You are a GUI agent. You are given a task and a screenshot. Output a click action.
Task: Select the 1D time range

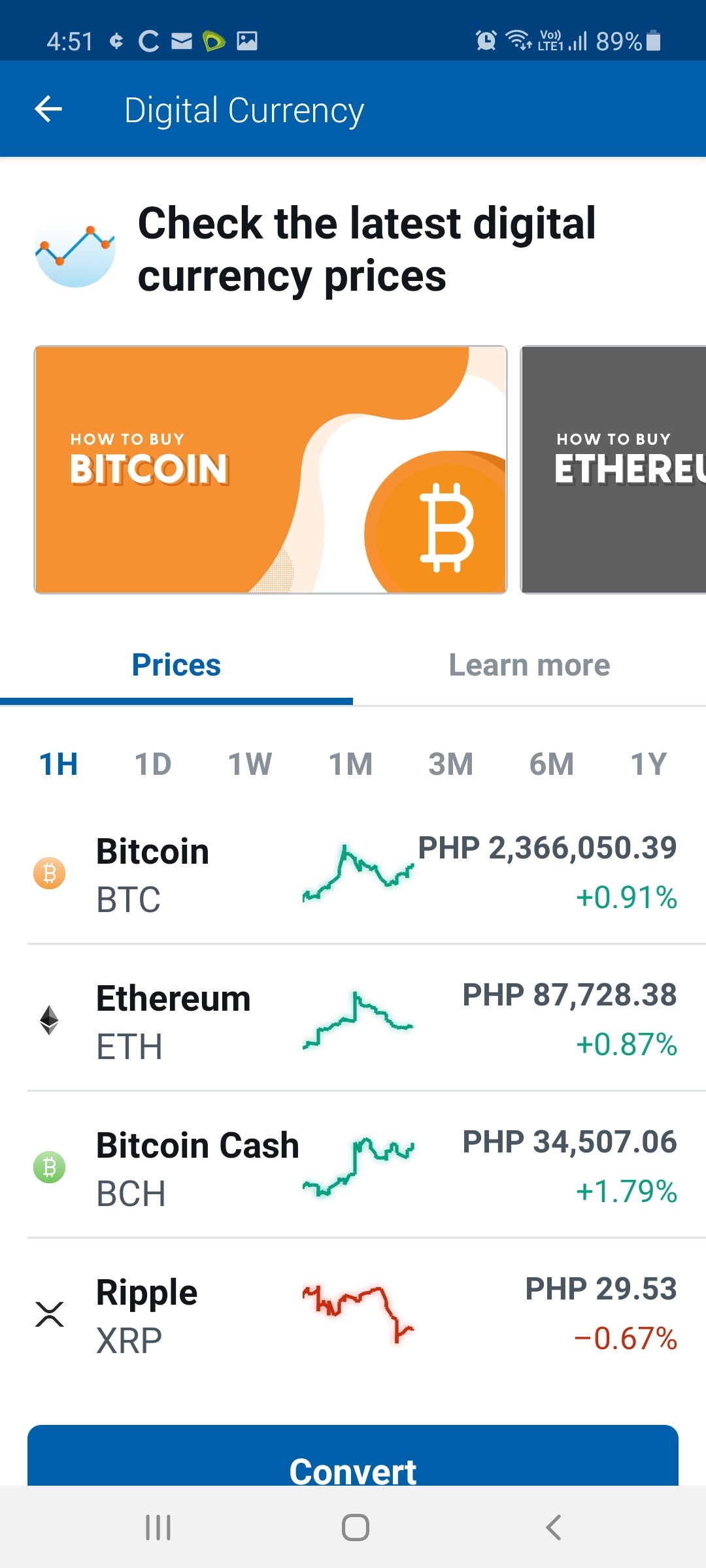point(153,764)
